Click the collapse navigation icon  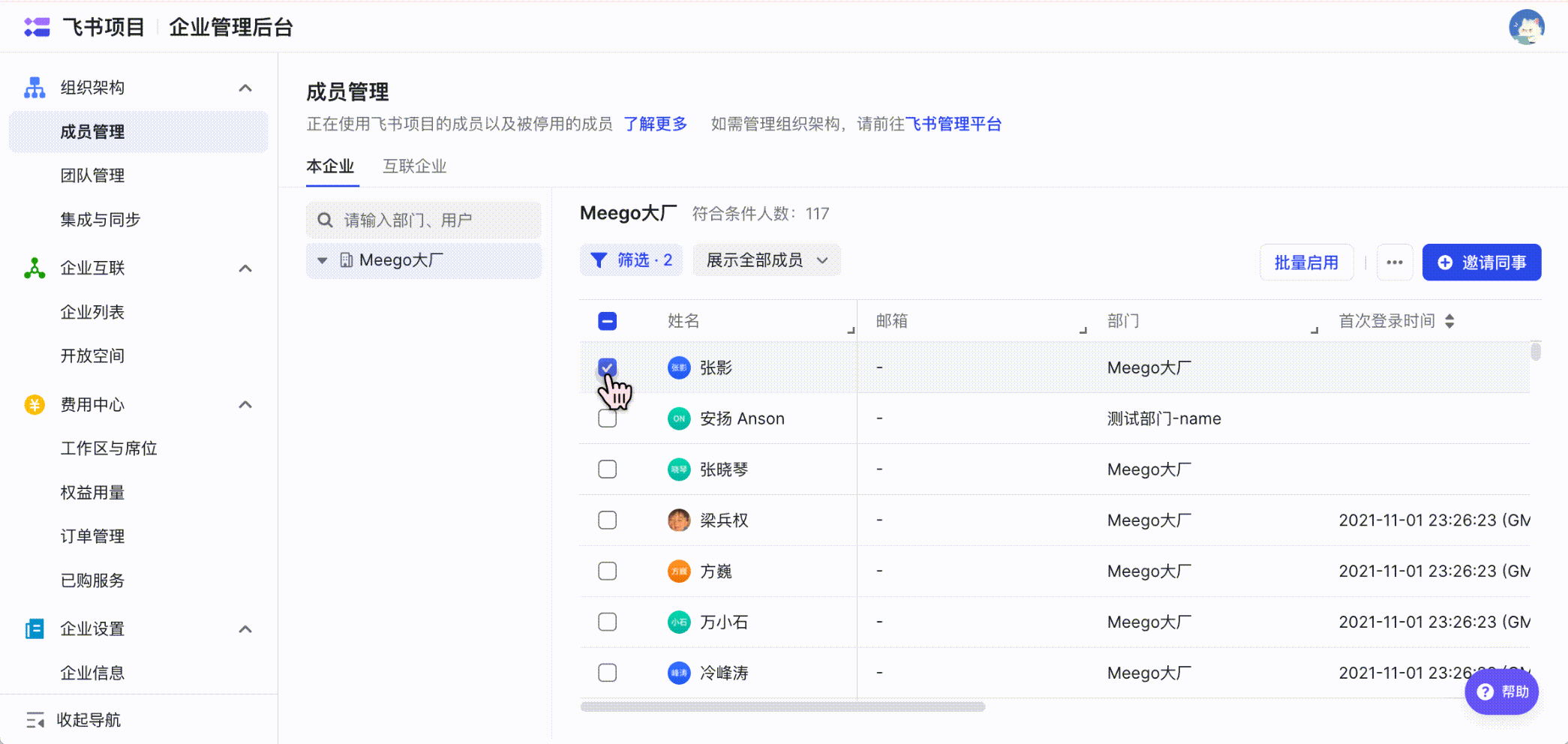(35, 720)
